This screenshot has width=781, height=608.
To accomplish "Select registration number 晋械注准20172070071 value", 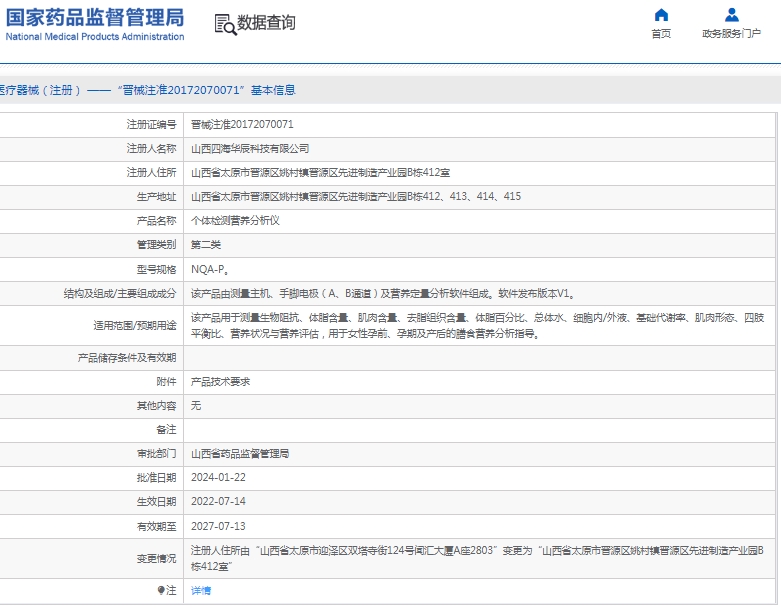I will point(242,124).
